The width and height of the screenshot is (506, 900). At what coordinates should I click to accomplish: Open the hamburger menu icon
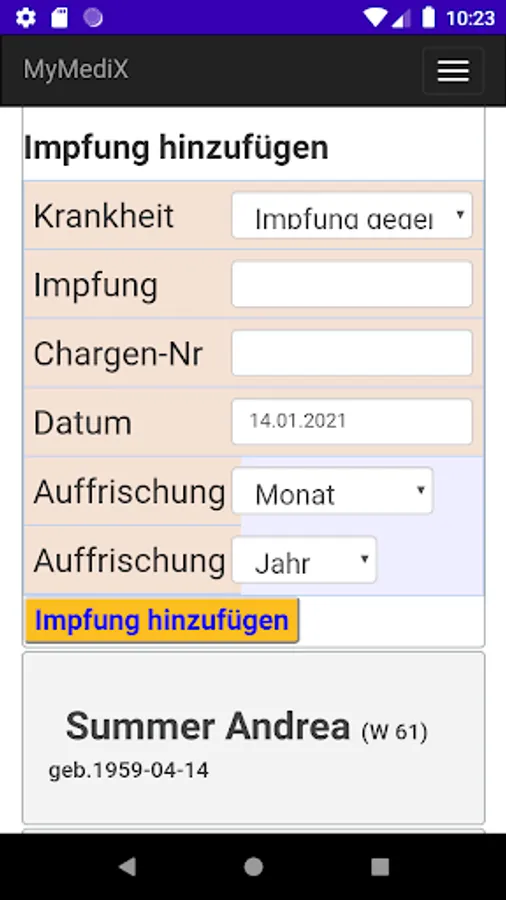coord(453,71)
